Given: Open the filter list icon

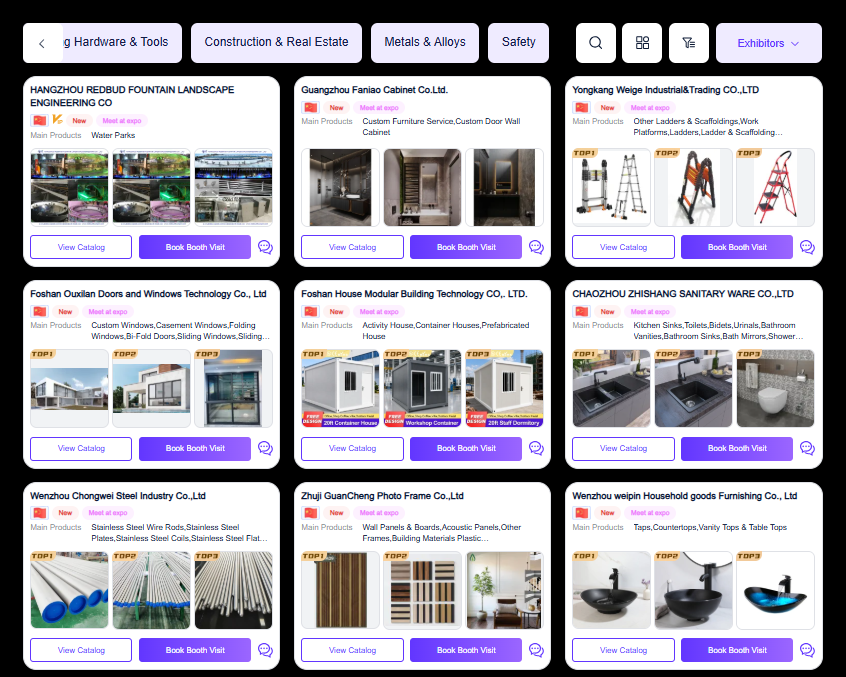Looking at the screenshot, I should click(689, 43).
